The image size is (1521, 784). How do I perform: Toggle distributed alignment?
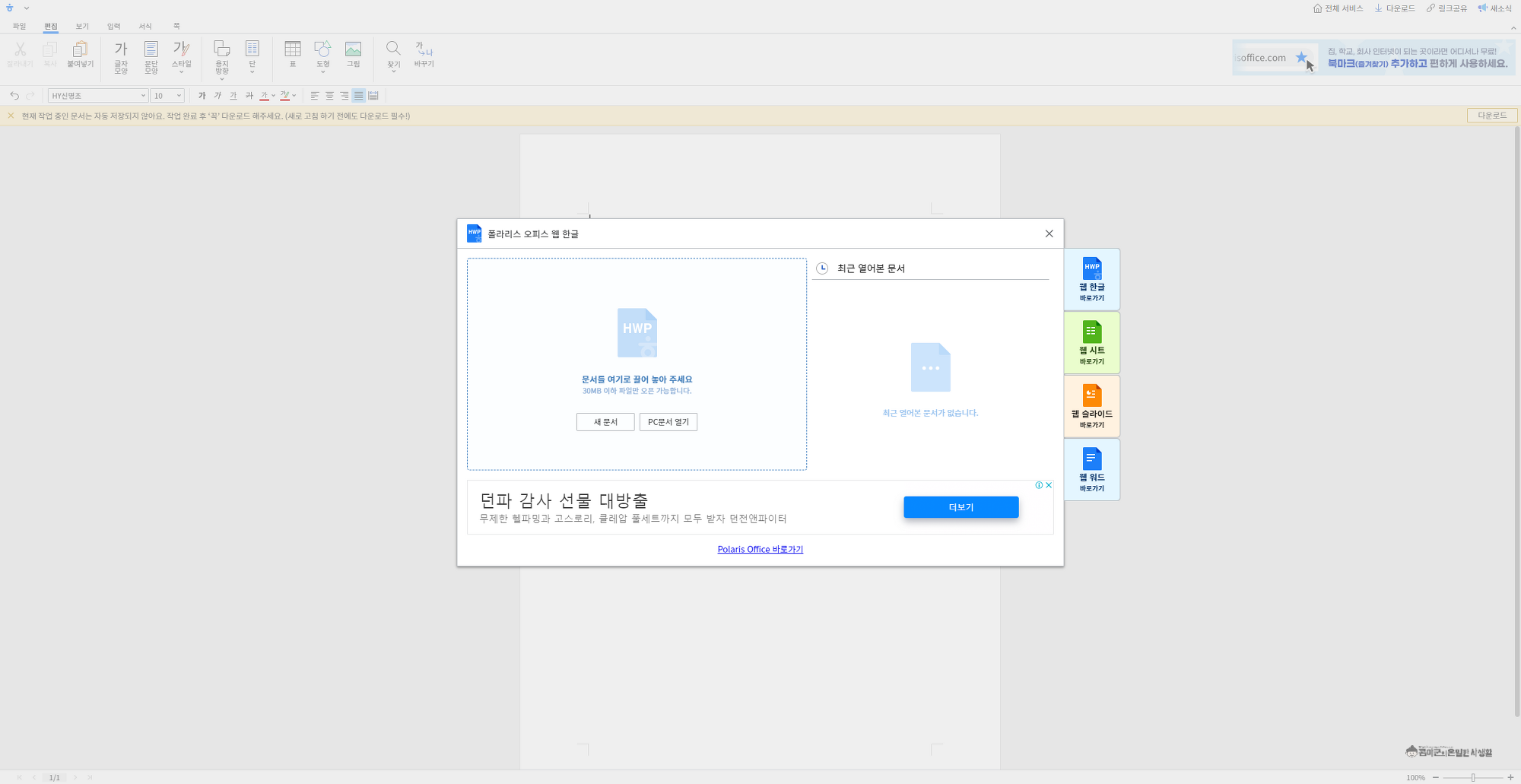(x=373, y=96)
